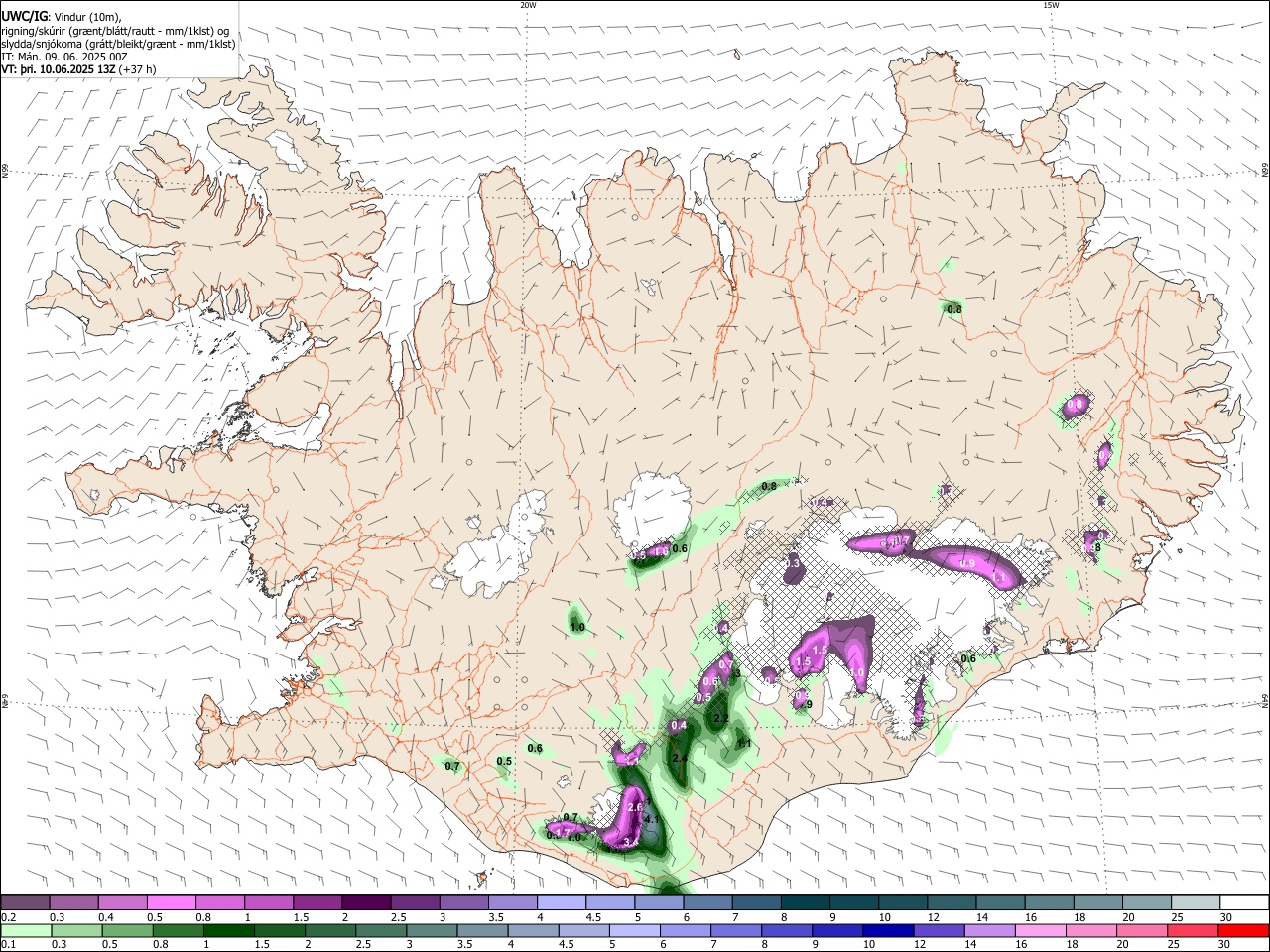Click the dark teal snow swatch starting at 8
The width and height of the screenshot is (1270, 952).
click(805, 903)
